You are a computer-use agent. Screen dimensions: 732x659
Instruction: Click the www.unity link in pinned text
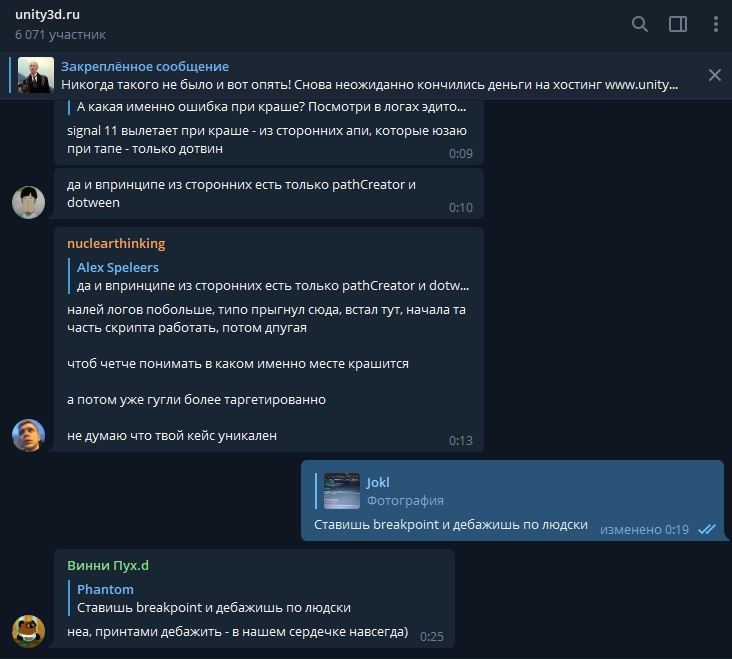[641, 85]
